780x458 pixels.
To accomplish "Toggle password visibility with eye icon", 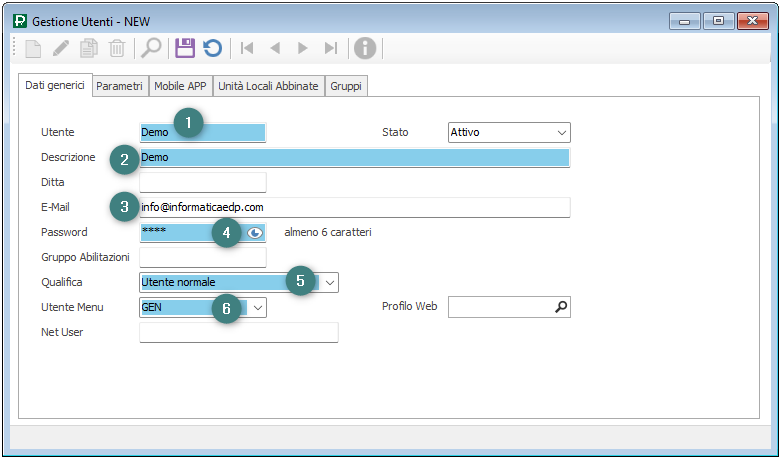I will coord(255,232).
